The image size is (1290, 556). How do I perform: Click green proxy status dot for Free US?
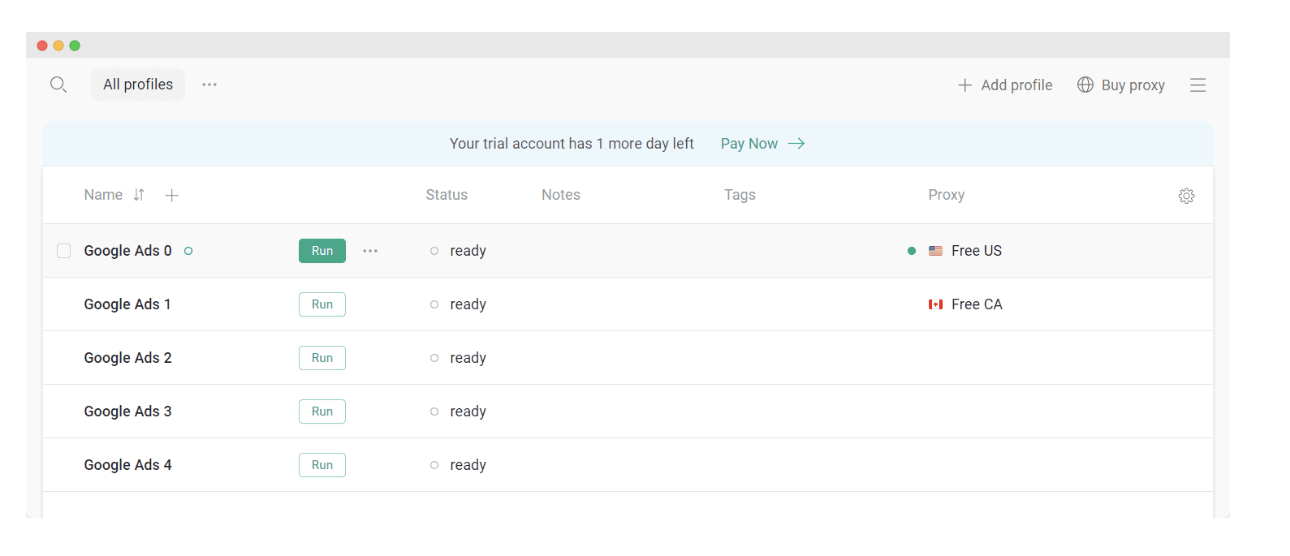[911, 251]
